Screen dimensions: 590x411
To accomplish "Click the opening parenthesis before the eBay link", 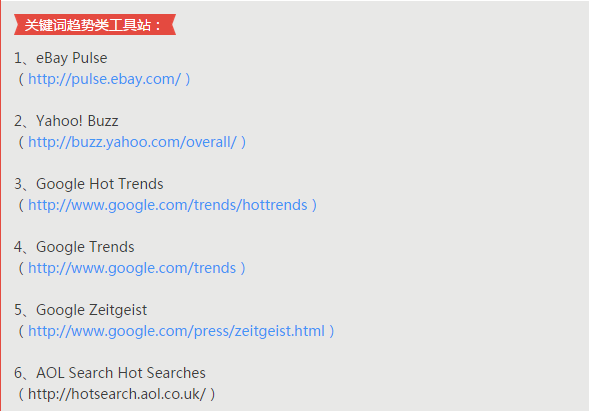I will click(21, 79).
